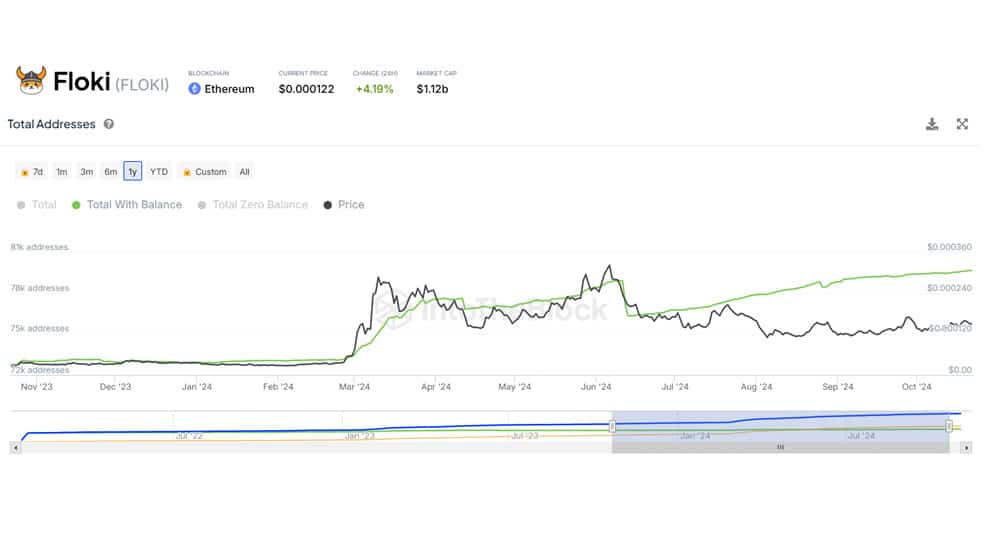984x554 pixels.
Task: Click the gold lock icon on Custom
Action: [x=186, y=172]
